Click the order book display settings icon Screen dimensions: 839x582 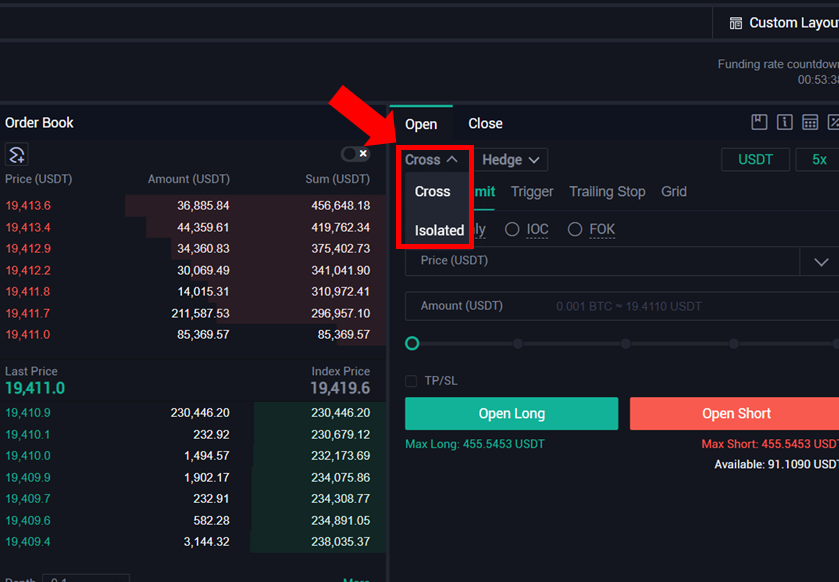tap(16, 155)
